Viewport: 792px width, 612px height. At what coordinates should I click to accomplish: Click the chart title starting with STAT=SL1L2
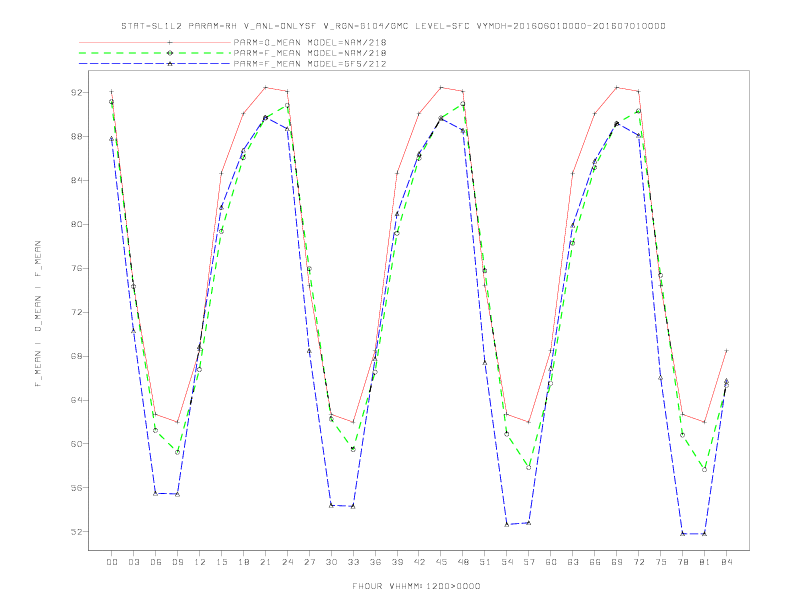pyautogui.click(x=393, y=26)
